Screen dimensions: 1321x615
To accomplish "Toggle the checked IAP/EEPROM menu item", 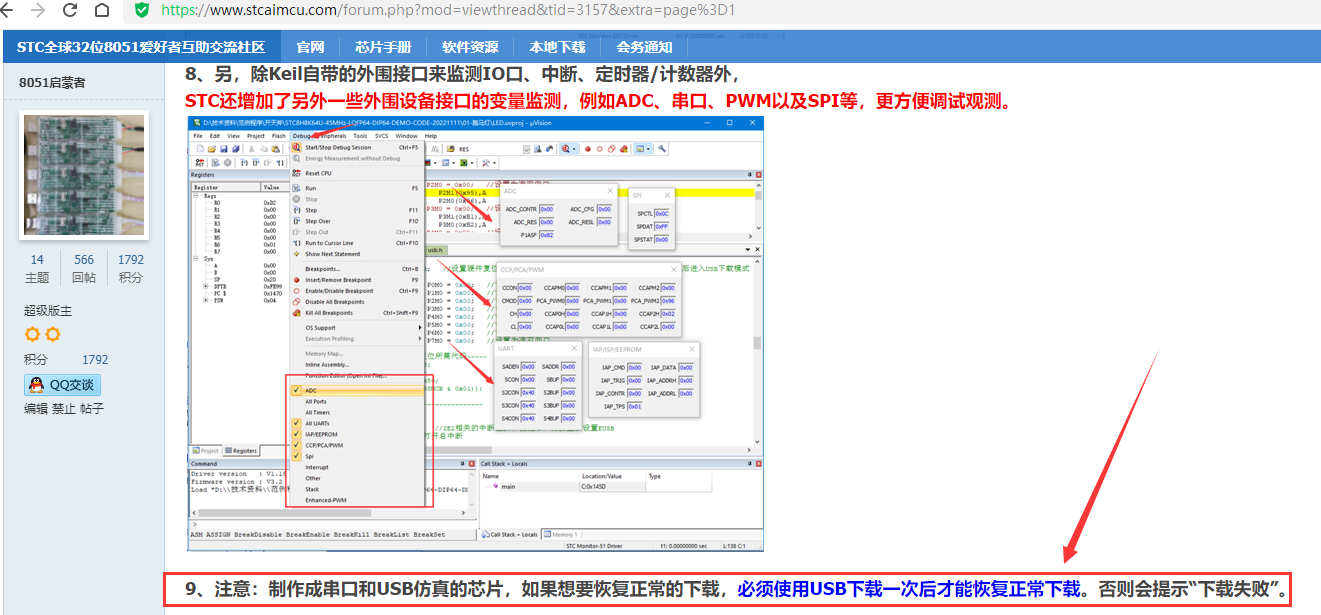I will pyautogui.click(x=357, y=435).
